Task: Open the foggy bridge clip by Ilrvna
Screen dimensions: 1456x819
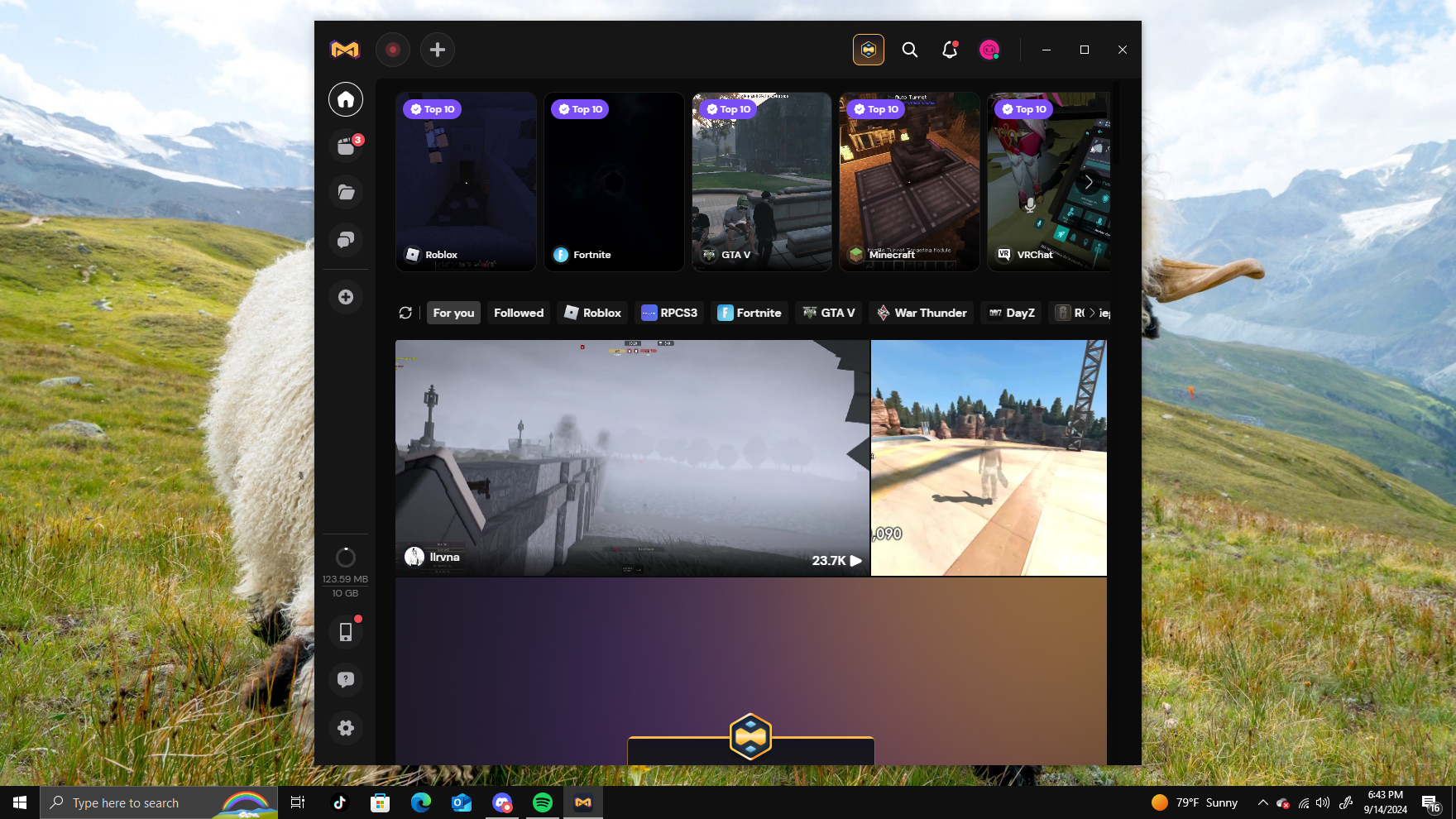Action: 632,457
